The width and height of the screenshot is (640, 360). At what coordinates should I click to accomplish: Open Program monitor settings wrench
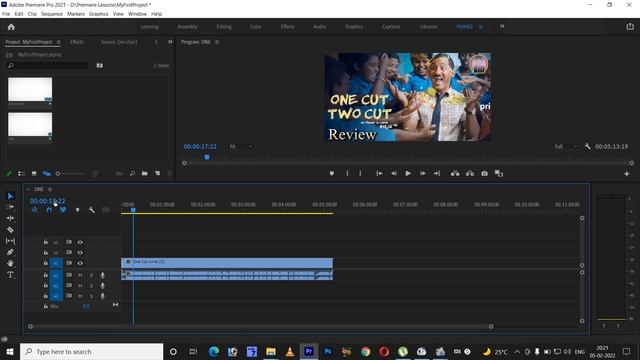click(x=588, y=146)
